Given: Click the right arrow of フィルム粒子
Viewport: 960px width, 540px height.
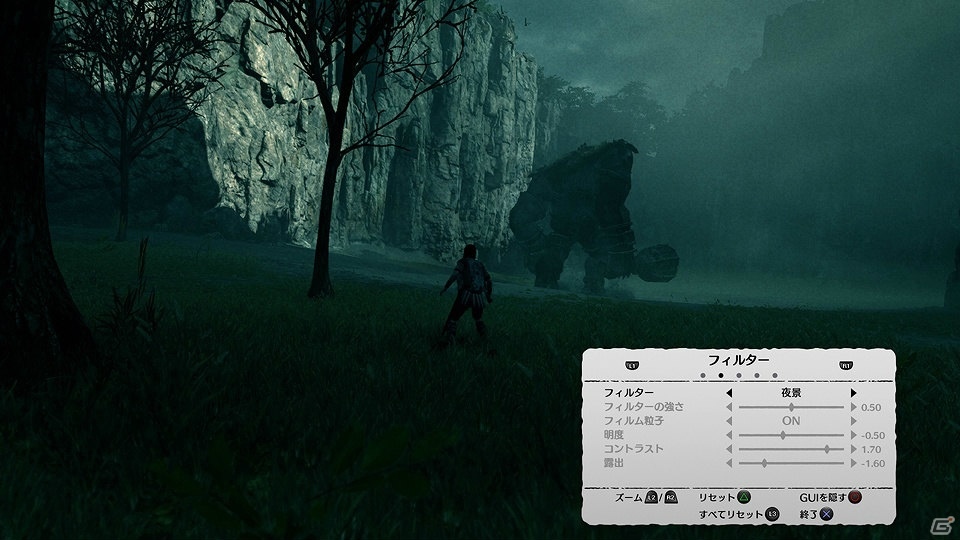Looking at the screenshot, I should [853, 421].
